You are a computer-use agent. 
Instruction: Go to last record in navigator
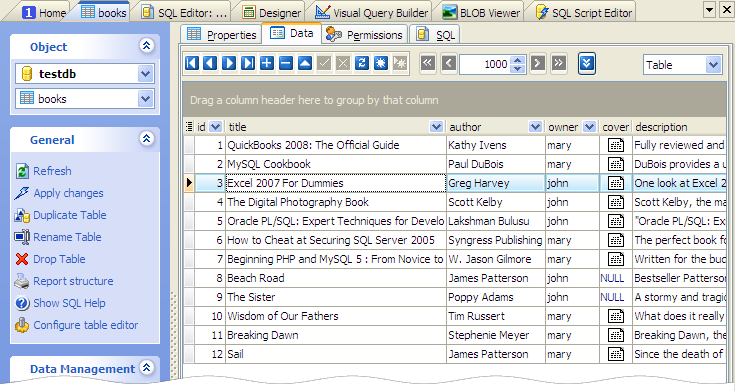[x=248, y=63]
